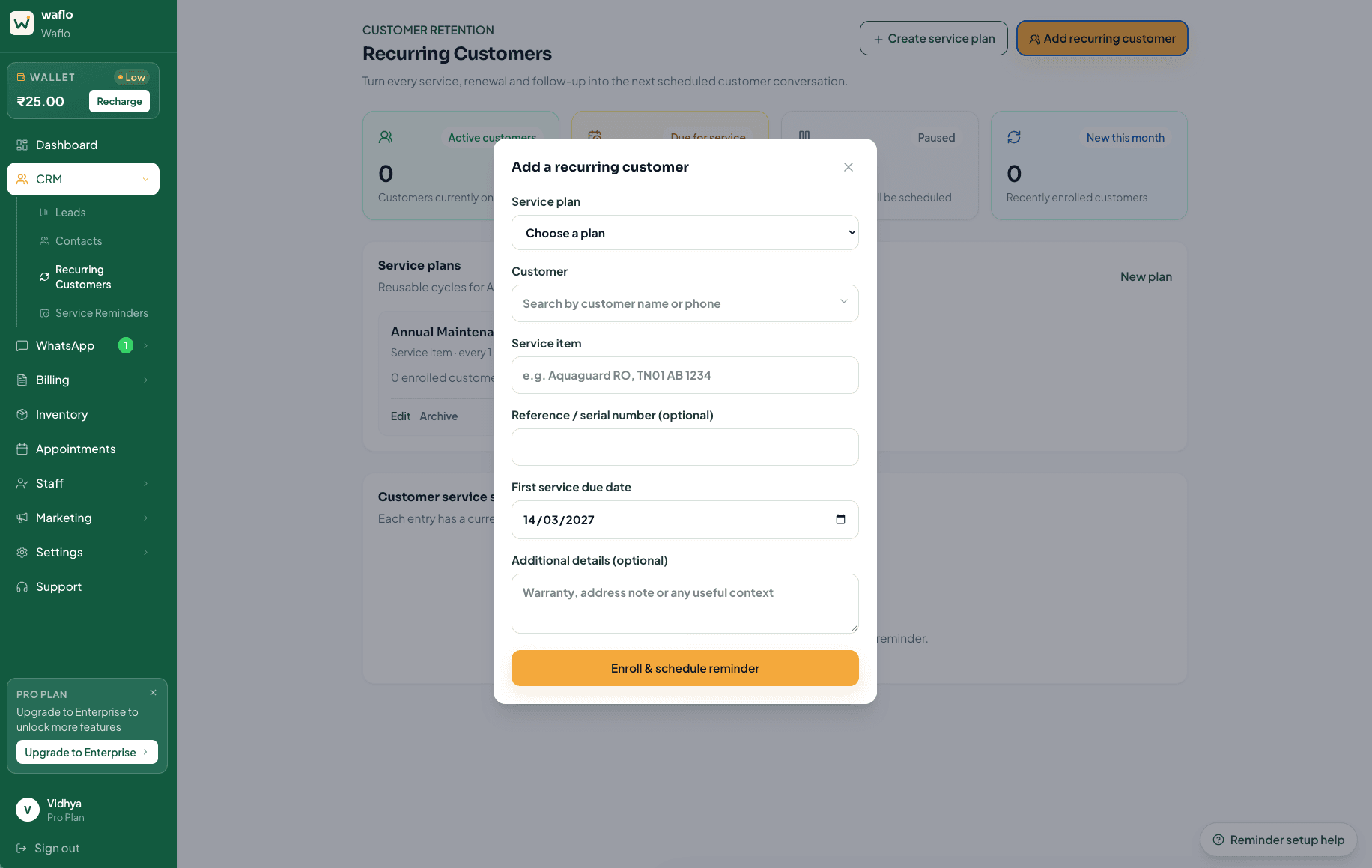Open the calendar picker for first service date

[x=840, y=519]
